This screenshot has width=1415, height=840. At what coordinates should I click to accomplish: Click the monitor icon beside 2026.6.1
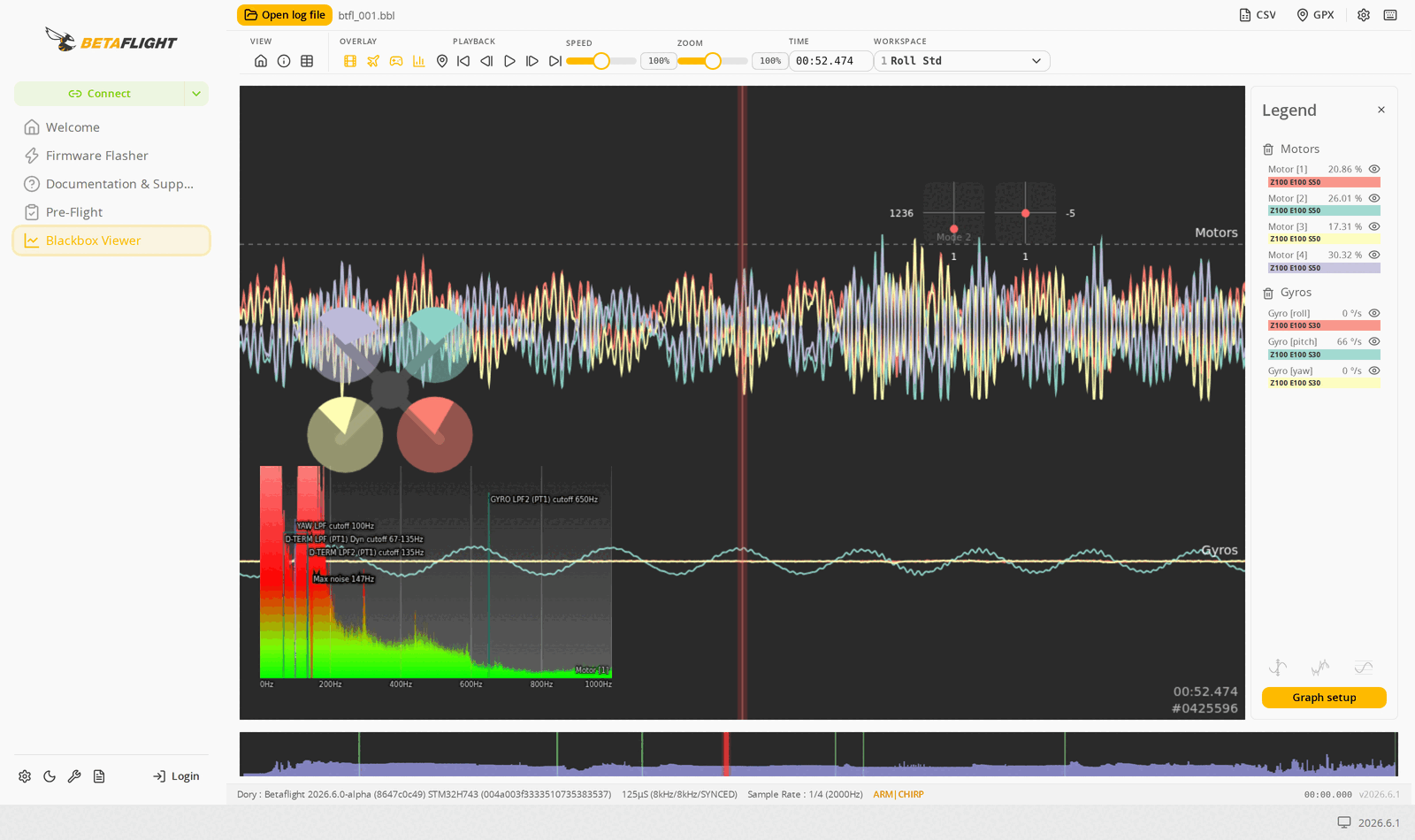1344,822
